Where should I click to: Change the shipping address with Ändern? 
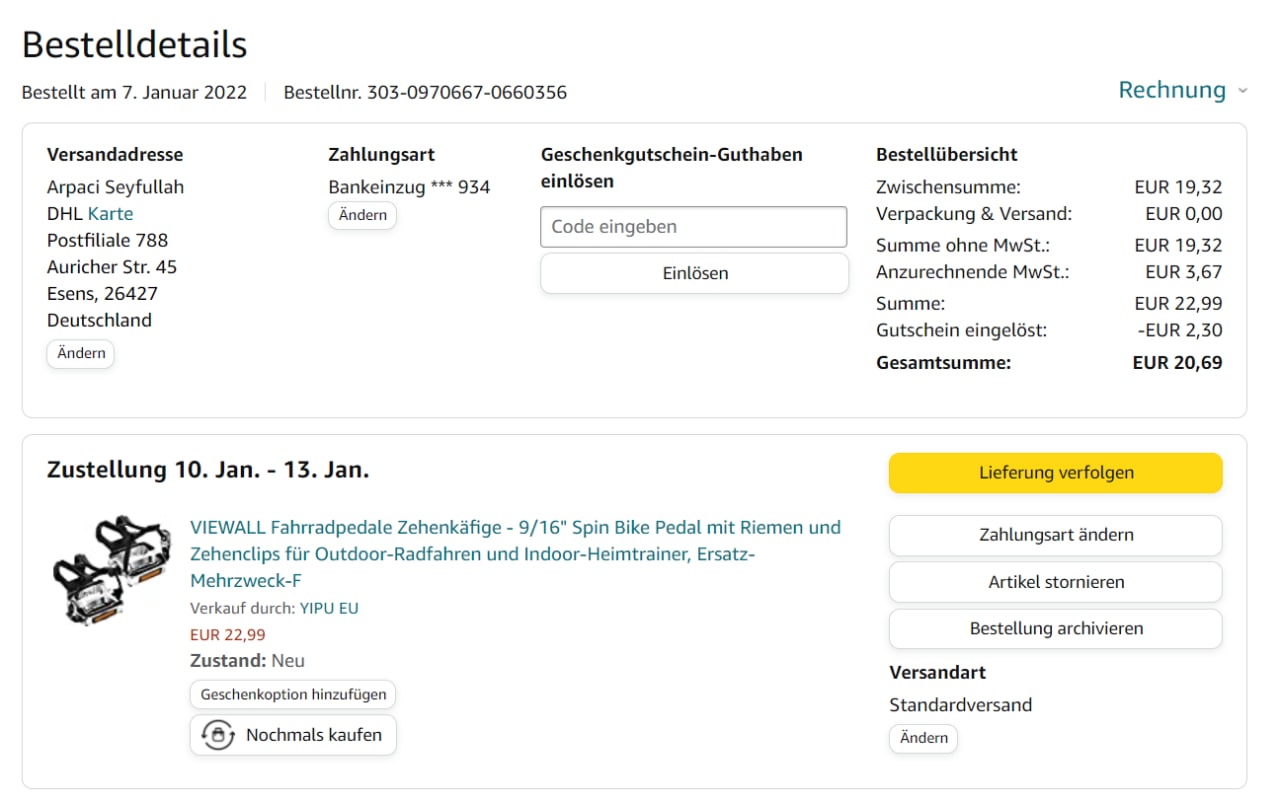tap(81, 354)
